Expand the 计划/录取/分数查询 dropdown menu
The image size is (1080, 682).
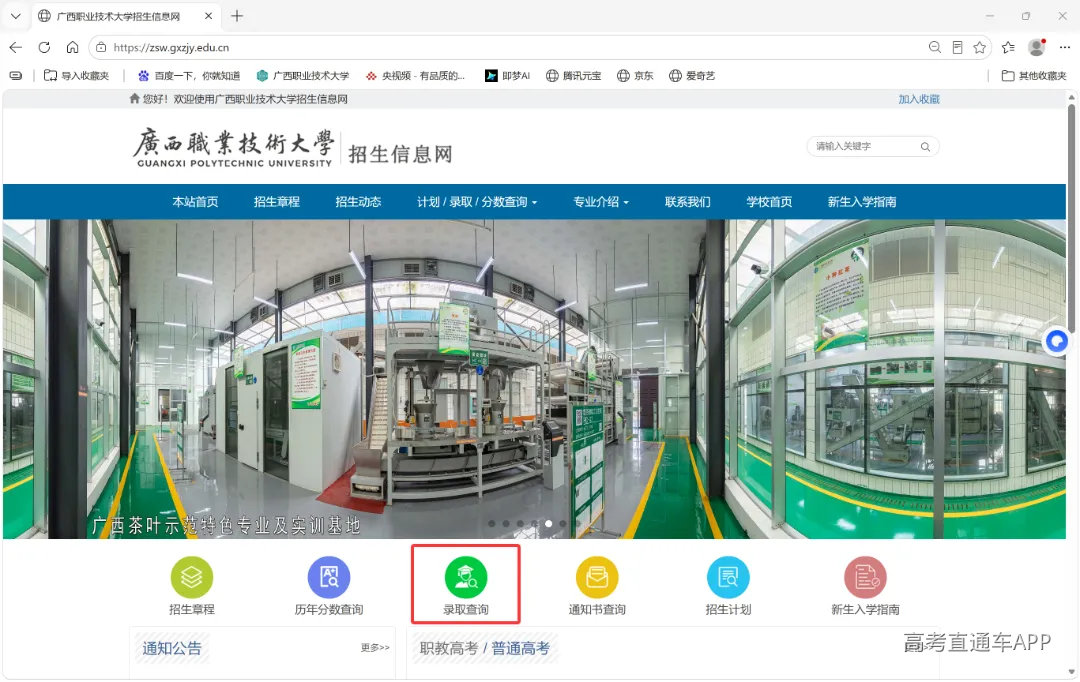[x=477, y=202]
